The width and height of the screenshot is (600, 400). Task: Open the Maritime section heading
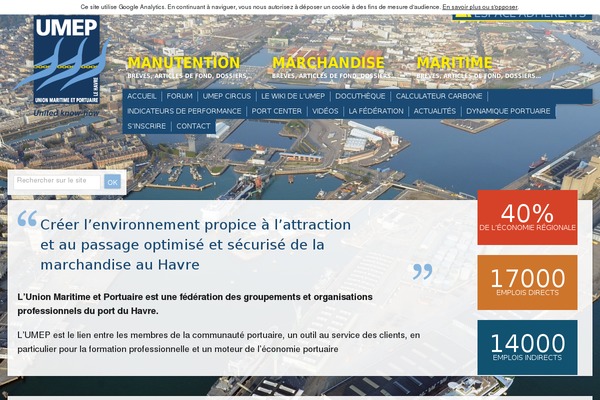pos(454,63)
